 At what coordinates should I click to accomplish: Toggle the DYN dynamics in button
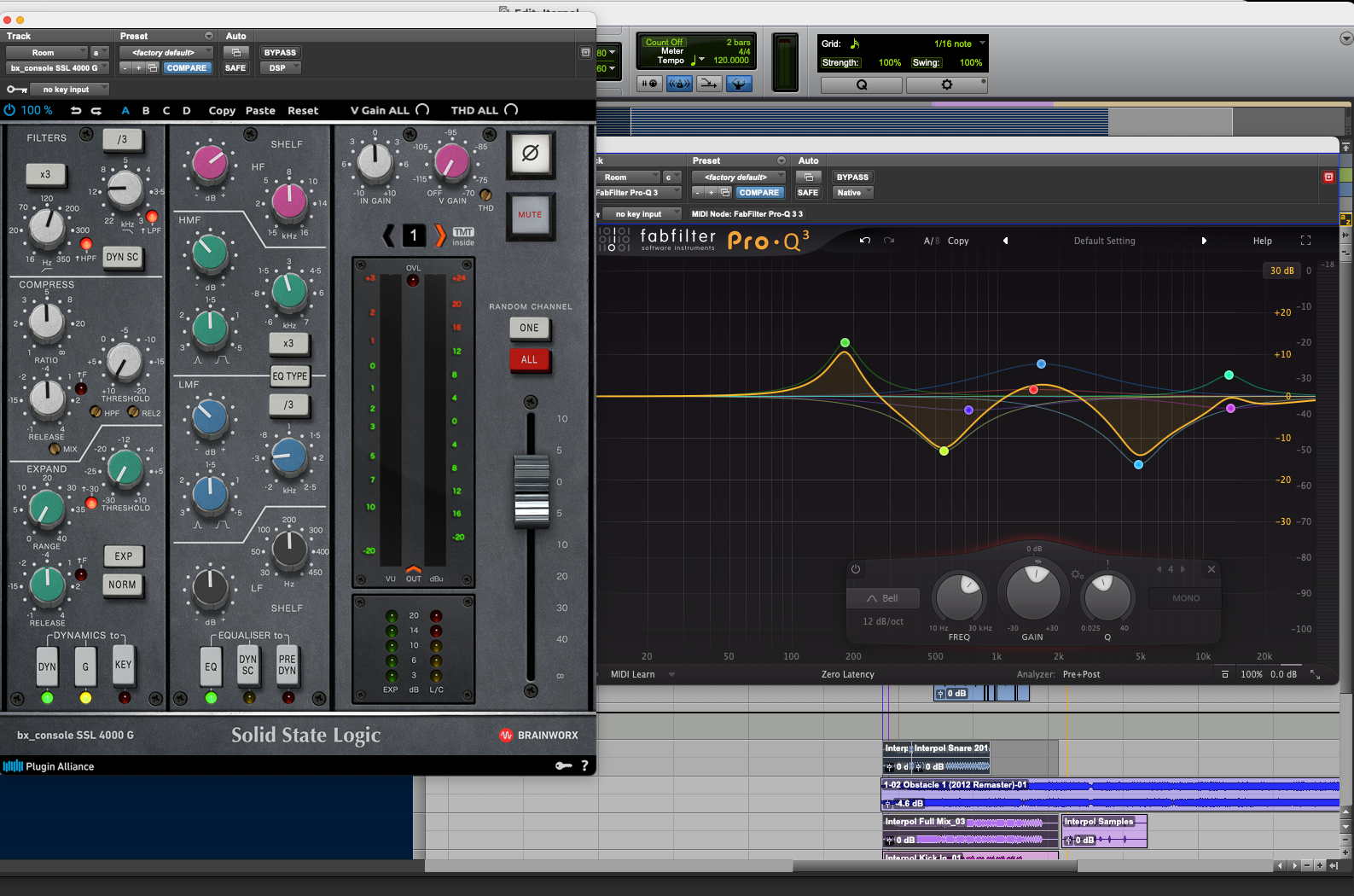(x=47, y=666)
